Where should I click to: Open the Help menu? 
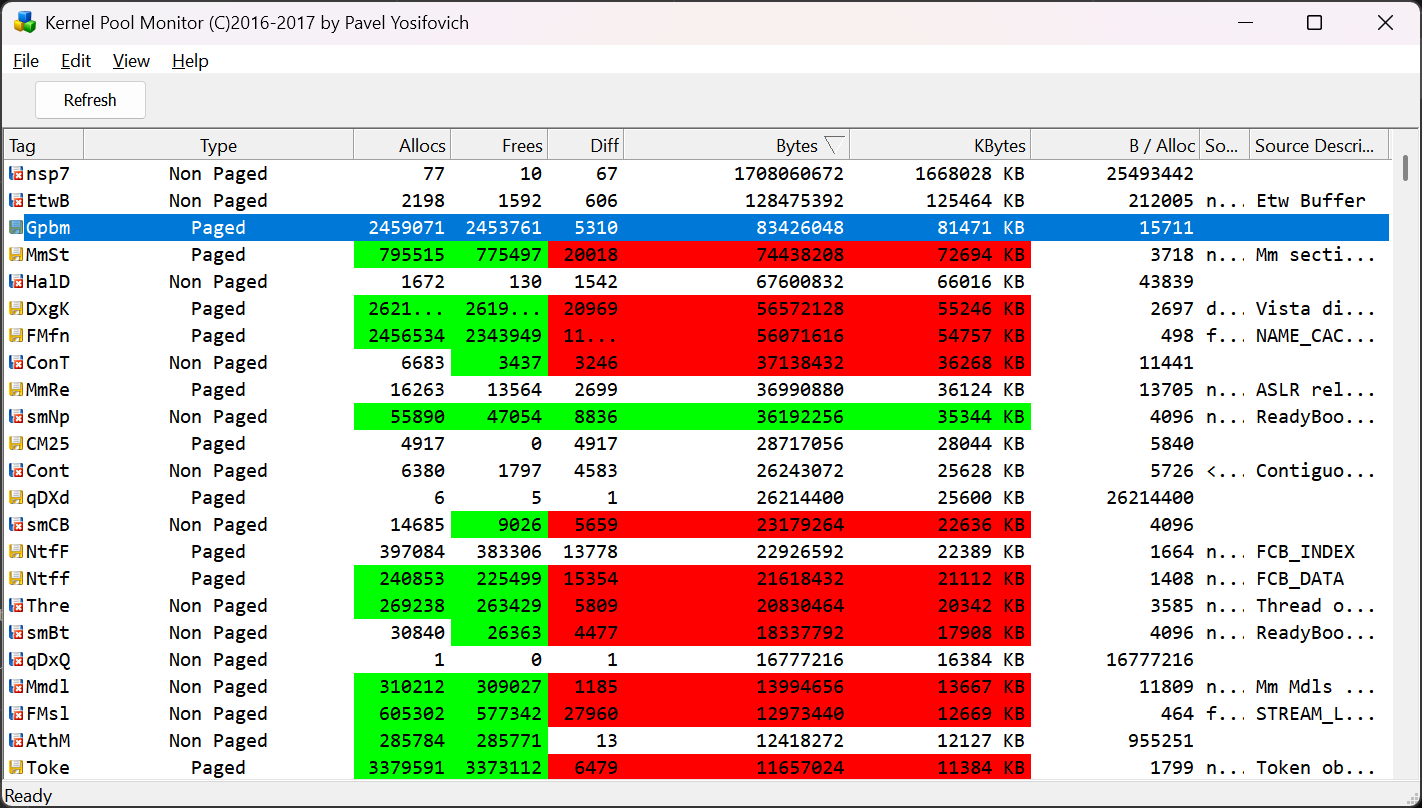pyautogui.click(x=190, y=61)
